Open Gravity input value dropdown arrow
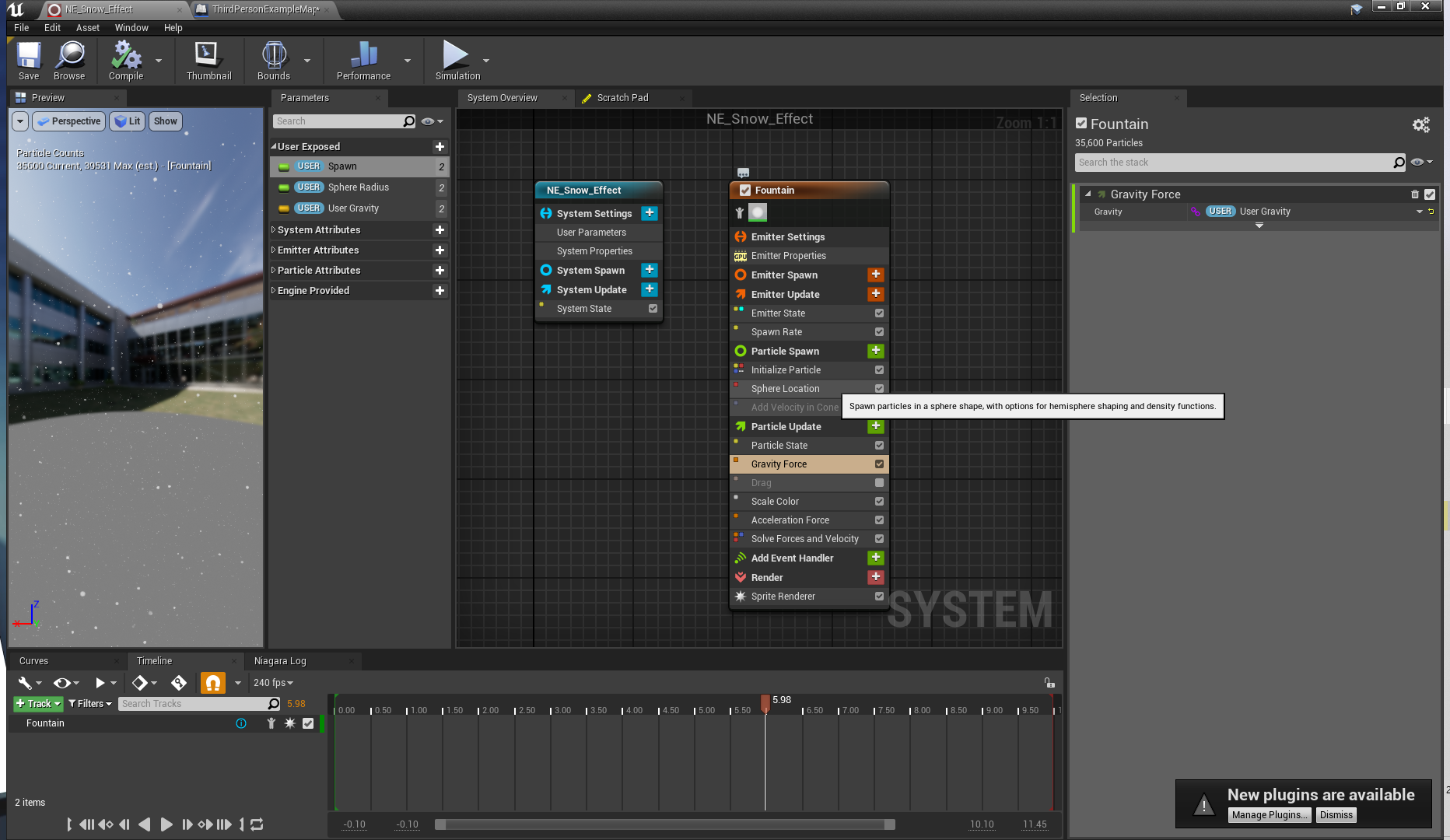This screenshot has height=840, width=1450. 1419,212
